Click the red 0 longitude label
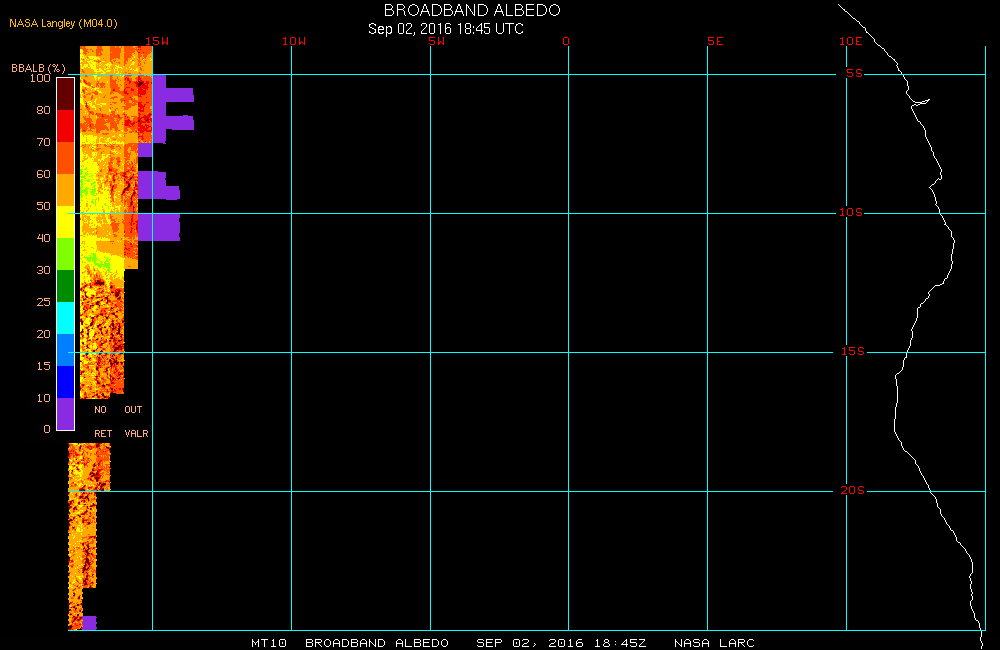This screenshot has height=650, width=1000. click(x=566, y=41)
